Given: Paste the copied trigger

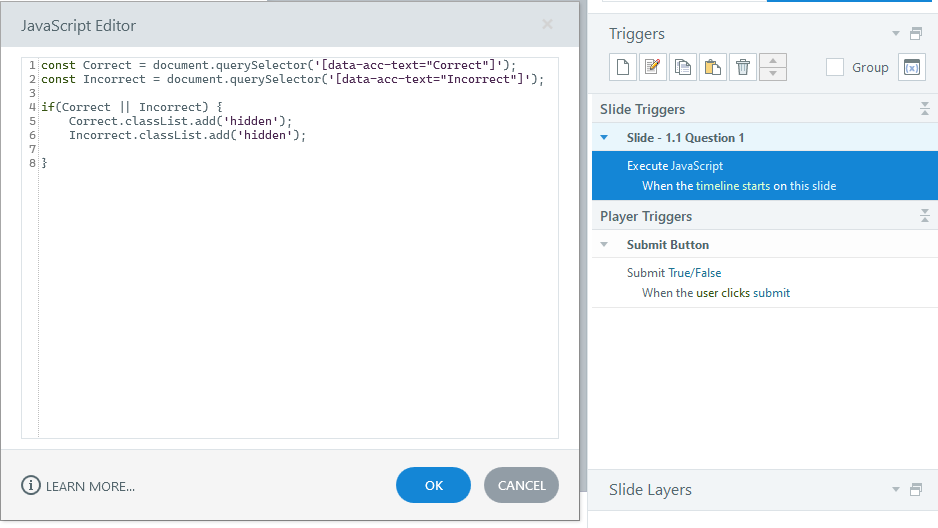Looking at the screenshot, I should pyautogui.click(x=712, y=67).
